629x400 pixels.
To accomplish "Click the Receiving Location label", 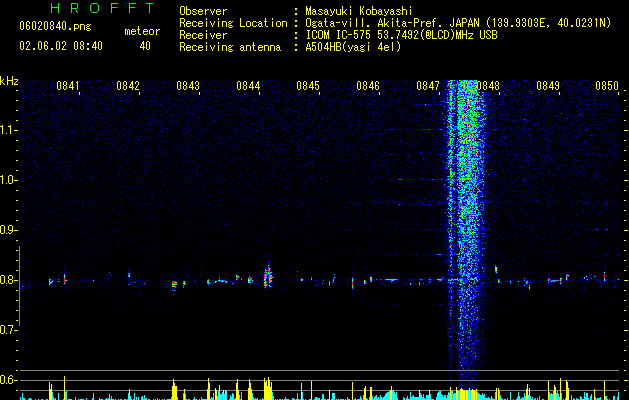I will pyautogui.click(x=233, y=23).
